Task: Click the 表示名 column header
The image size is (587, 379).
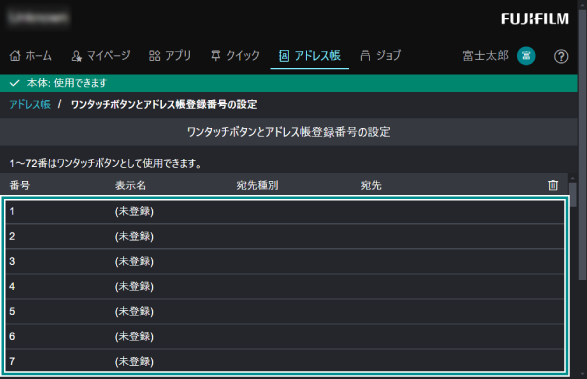Action: [x=130, y=185]
